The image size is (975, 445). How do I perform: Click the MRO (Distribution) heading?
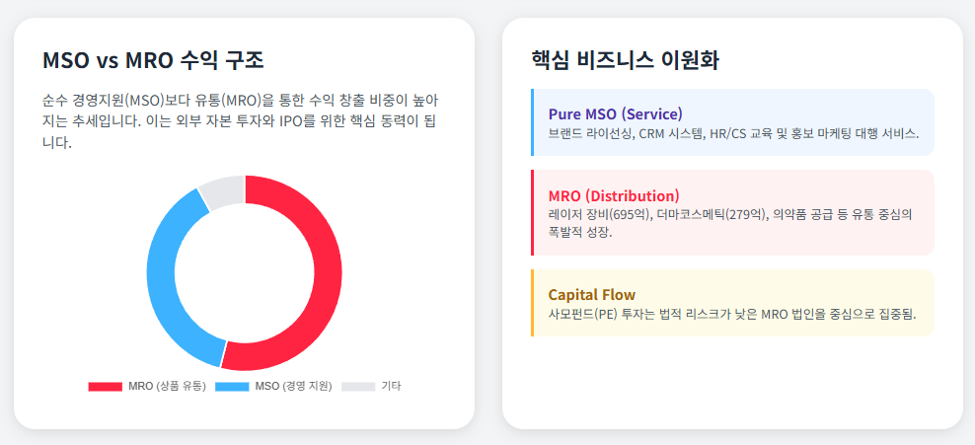(614, 196)
